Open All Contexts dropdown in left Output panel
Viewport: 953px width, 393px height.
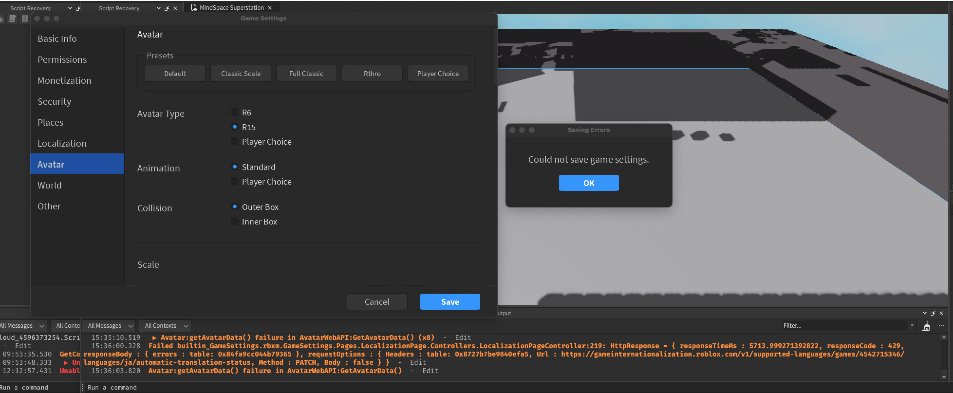(65, 326)
